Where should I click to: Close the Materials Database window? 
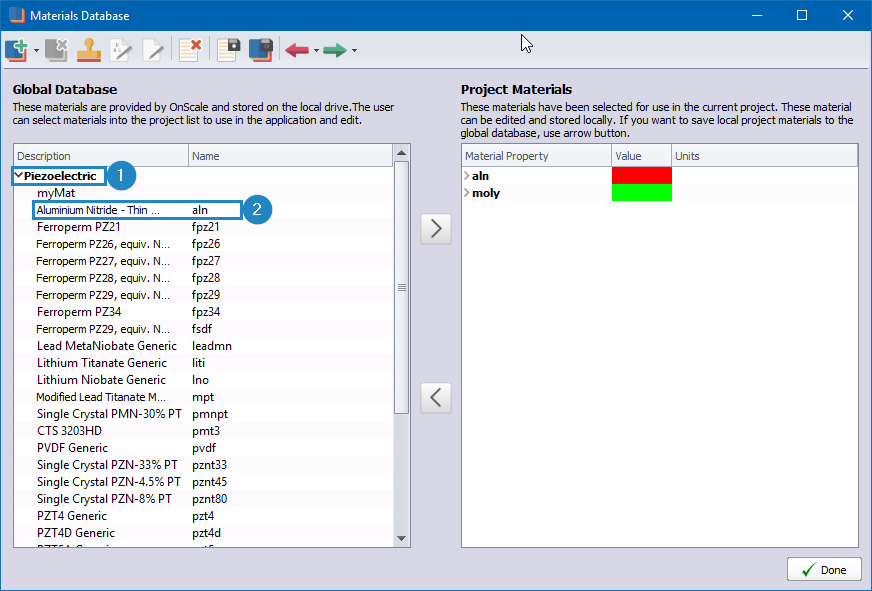(x=848, y=15)
